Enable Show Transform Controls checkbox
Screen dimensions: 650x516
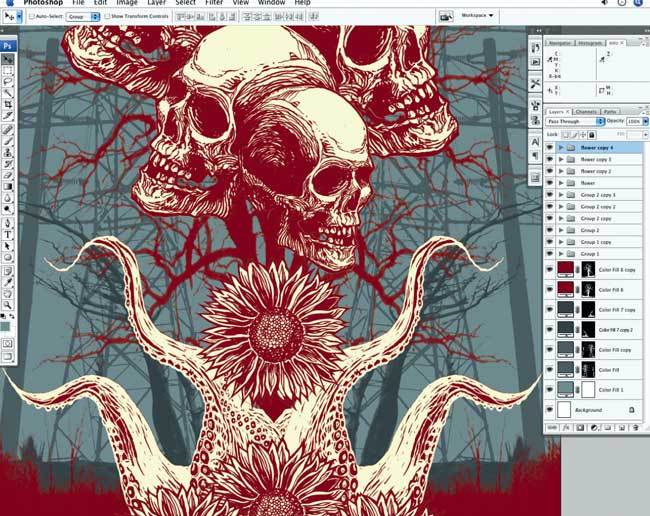point(107,17)
